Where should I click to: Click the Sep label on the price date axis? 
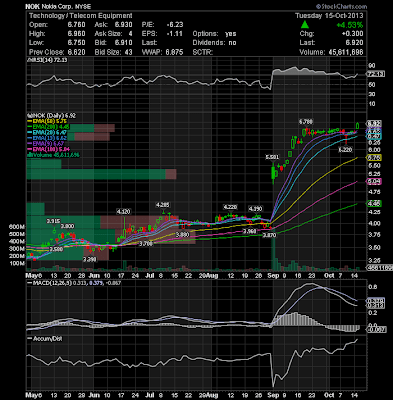click(273, 276)
